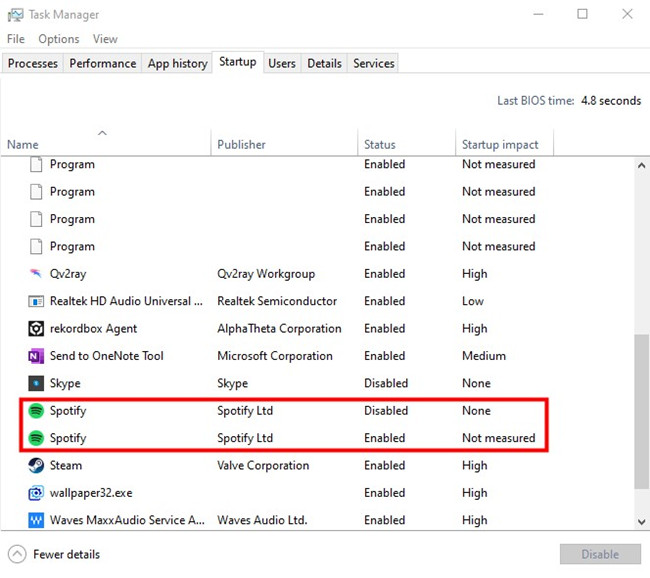Image resolution: width=650 pixels, height=578 pixels.
Task: Switch to the Users tab
Action: click(282, 63)
